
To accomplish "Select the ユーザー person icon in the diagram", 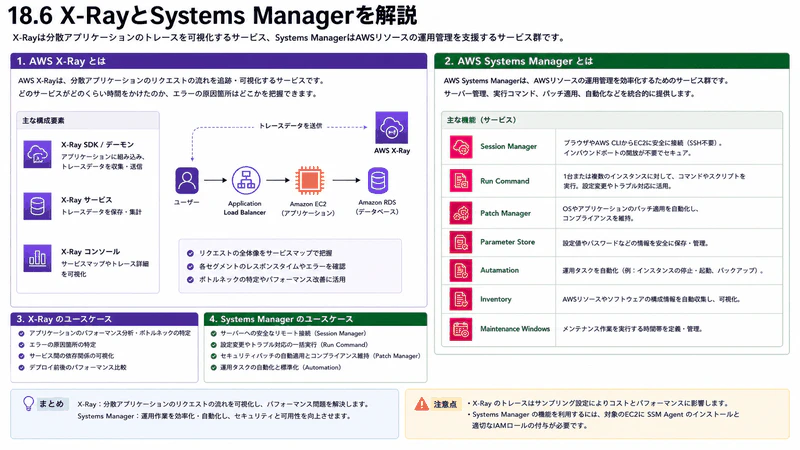I will [187, 180].
